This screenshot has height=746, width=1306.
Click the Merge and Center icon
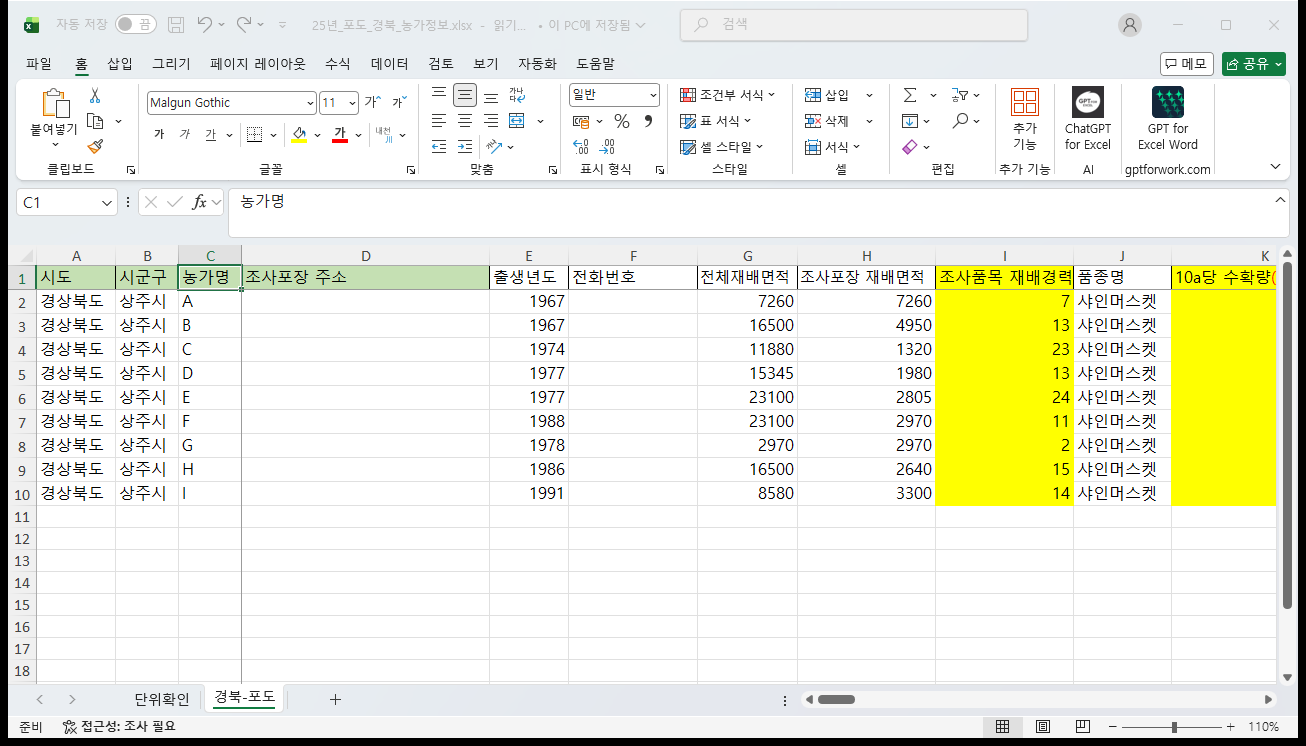point(517,121)
